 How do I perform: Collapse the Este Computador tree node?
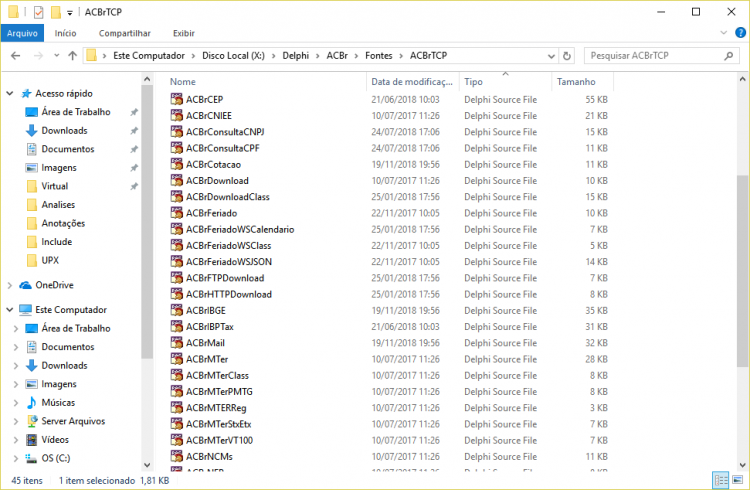(10, 310)
